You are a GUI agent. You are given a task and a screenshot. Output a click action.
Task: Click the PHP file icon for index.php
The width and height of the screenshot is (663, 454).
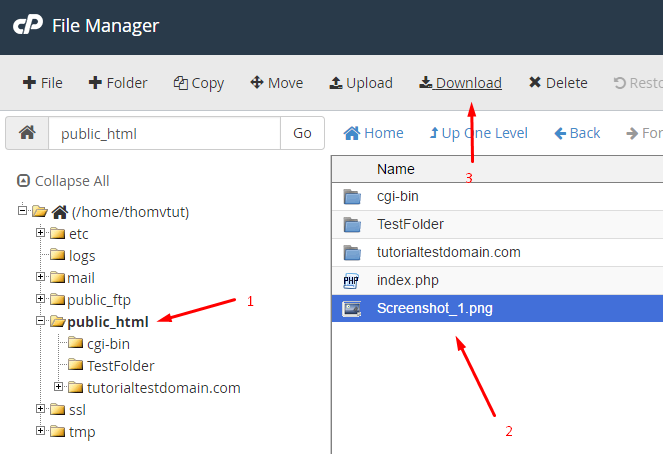[x=351, y=281]
